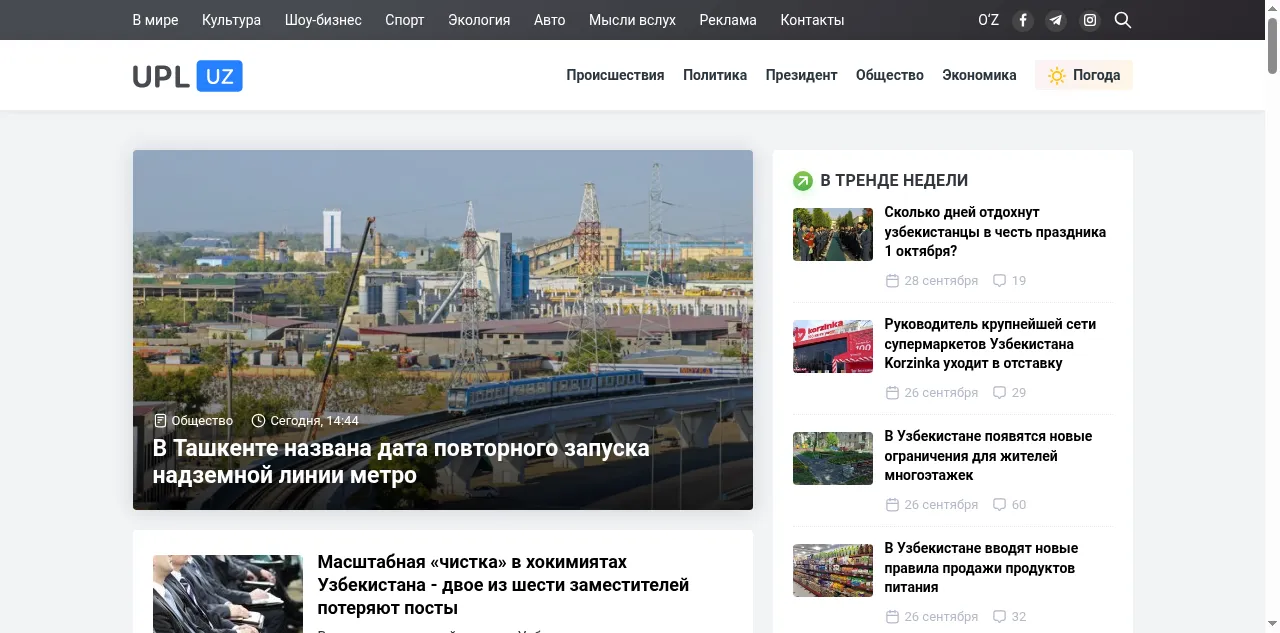Image resolution: width=1280 pixels, height=633 pixels.
Task: Open the Экология section
Action: pos(479,20)
